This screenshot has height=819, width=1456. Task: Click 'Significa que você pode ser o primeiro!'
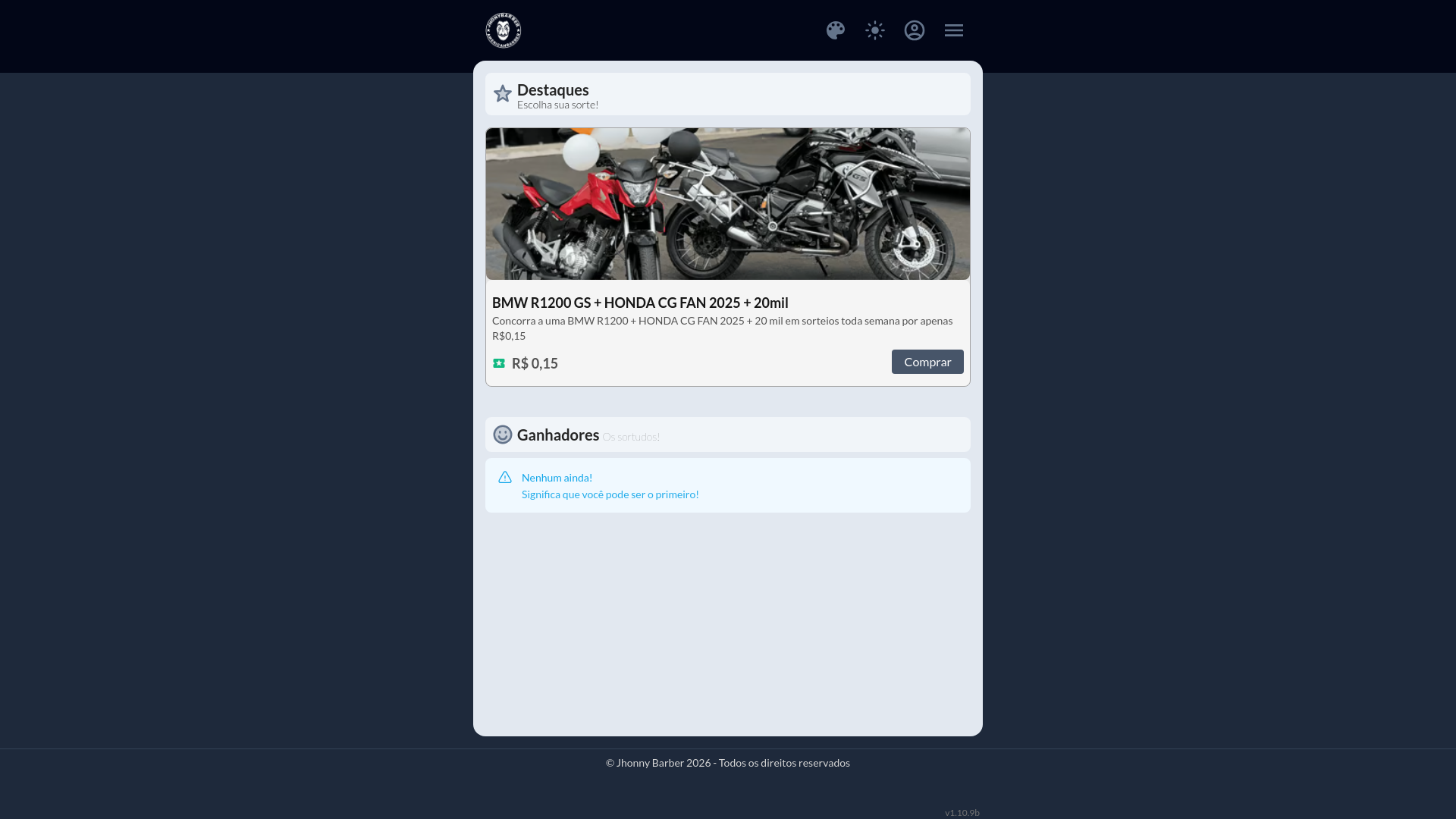(x=610, y=494)
